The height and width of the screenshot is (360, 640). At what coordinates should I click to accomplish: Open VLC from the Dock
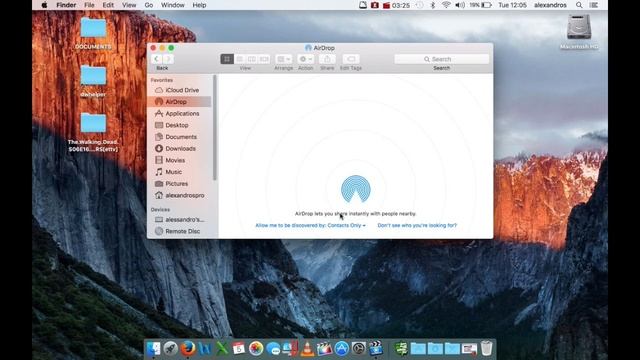[x=307, y=349]
